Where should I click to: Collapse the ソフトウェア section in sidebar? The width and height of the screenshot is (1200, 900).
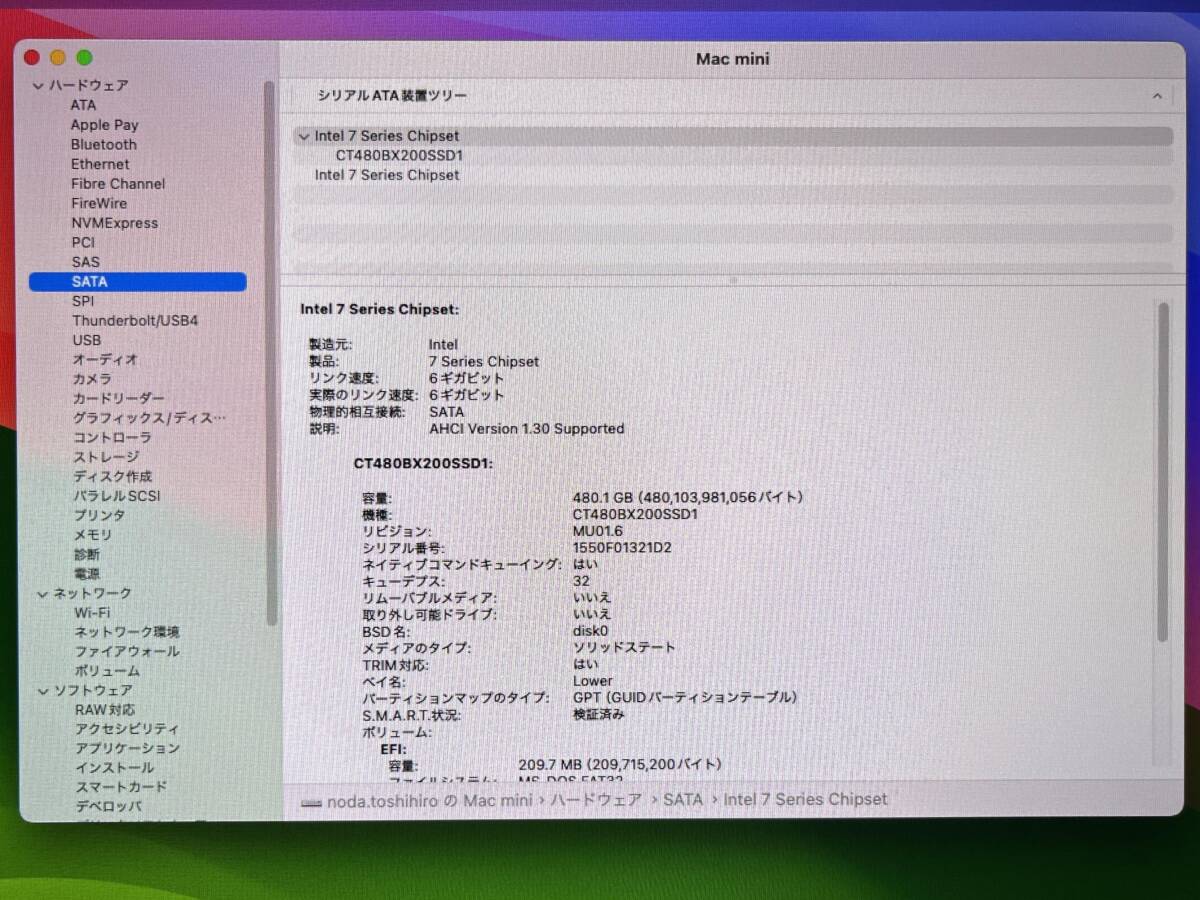(43, 691)
